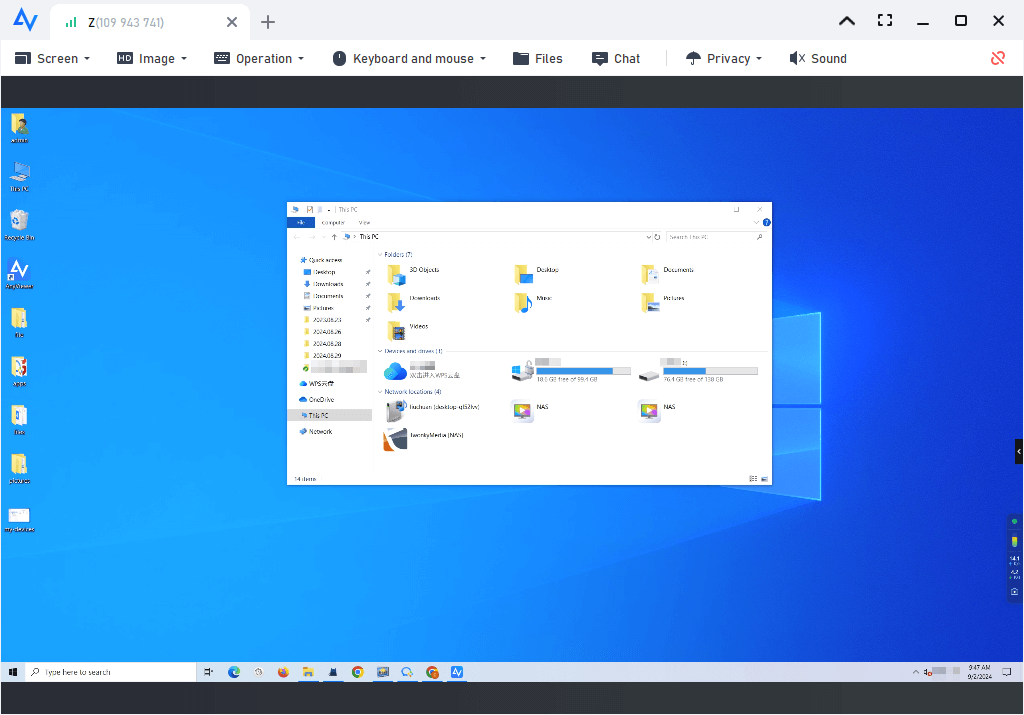Expand the Screen dropdown menu
1024x715 pixels.
click(x=52, y=58)
